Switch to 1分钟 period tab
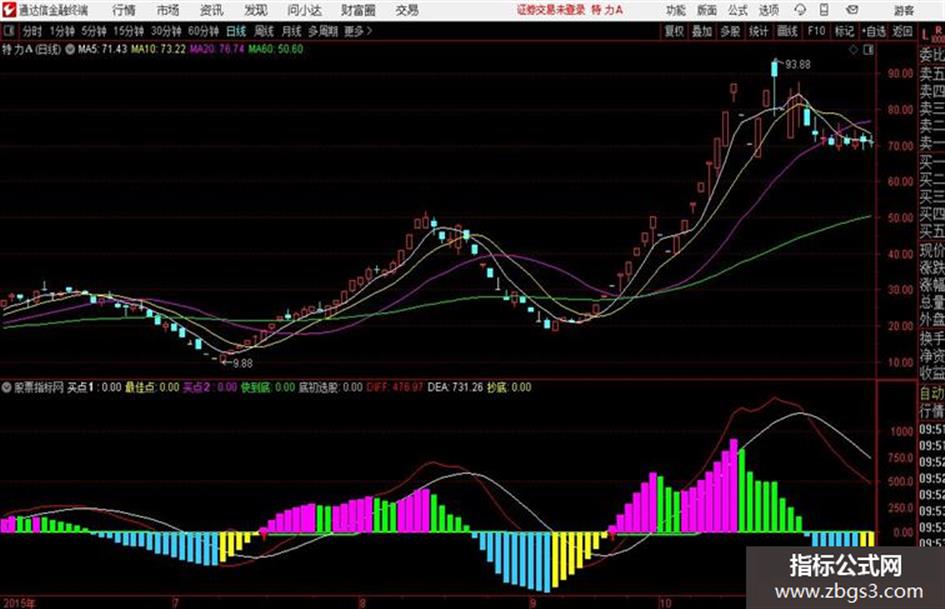Image resolution: width=945 pixels, height=609 pixels. 62,31
